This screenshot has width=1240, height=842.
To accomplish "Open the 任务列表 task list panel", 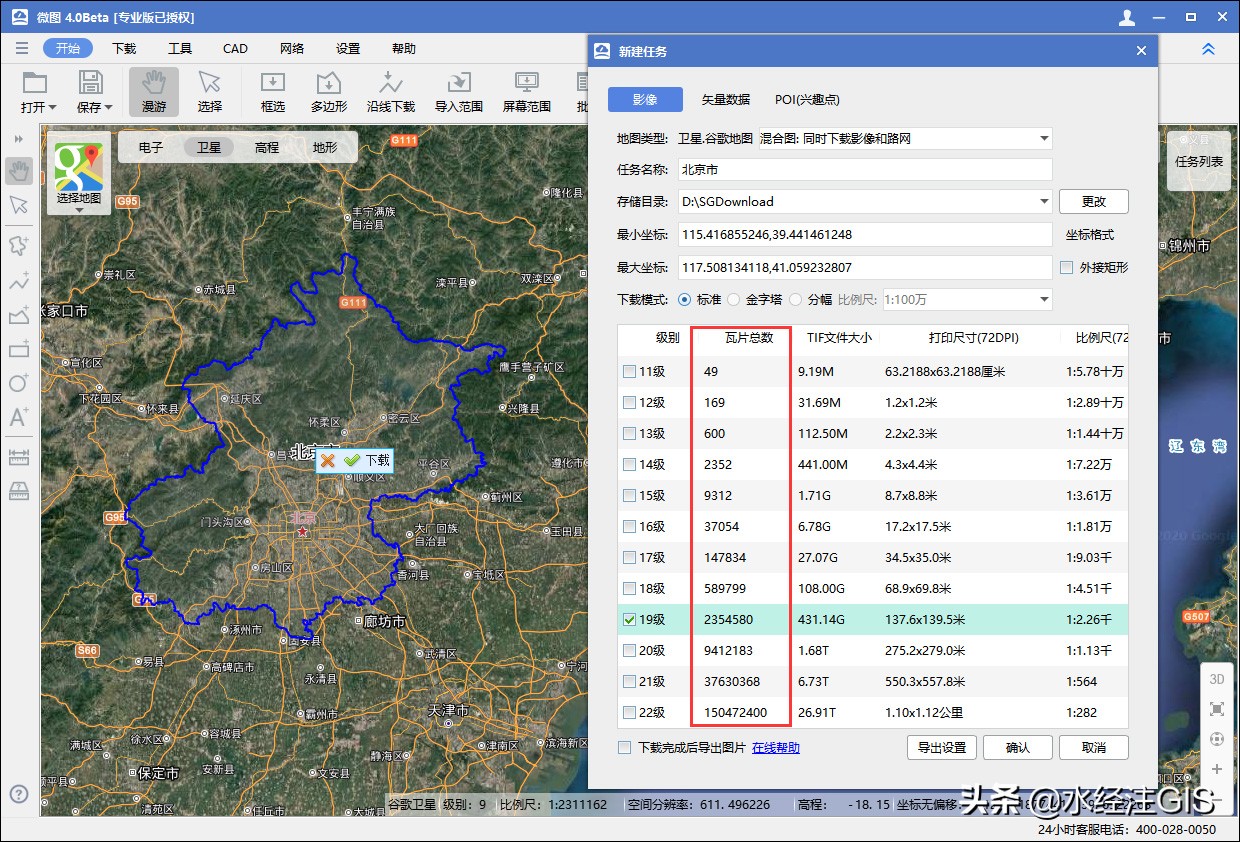I will pyautogui.click(x=1198, y=160).
